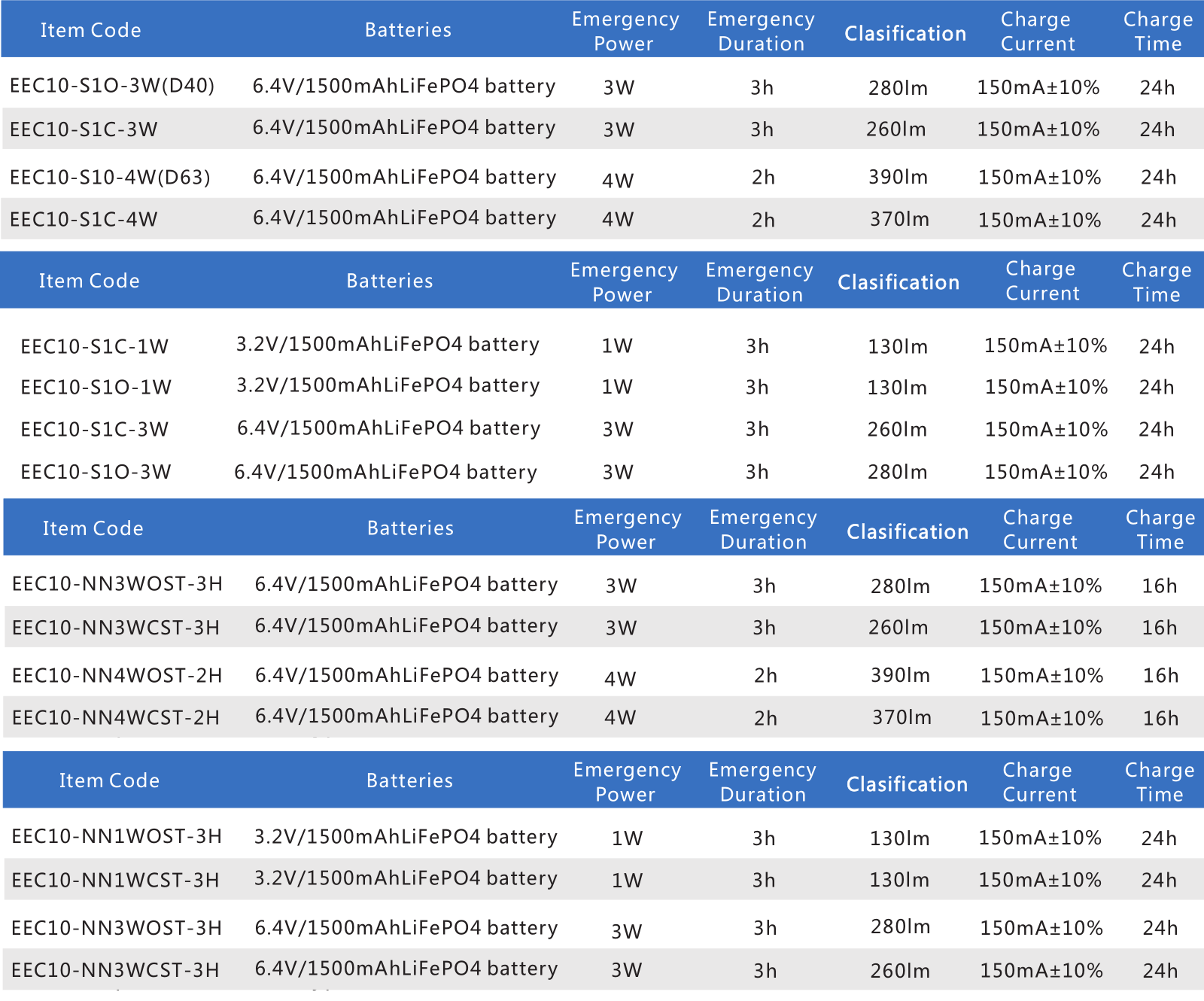Image resolution: width=1204 pixels, height=1001 pixels.
Task: Select item code EEC10-S1O-1W
Action: coord(96,388)
